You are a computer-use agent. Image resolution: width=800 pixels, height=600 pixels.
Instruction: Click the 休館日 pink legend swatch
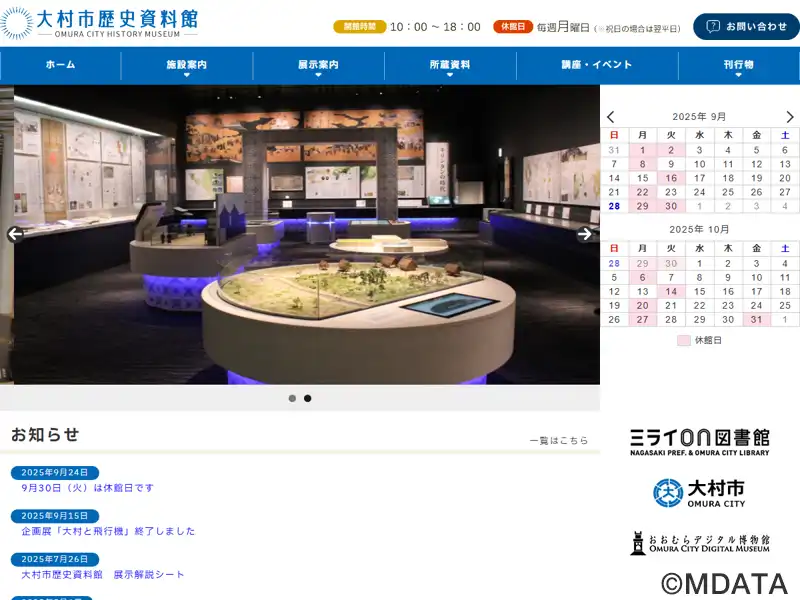[x=684, y=340]
